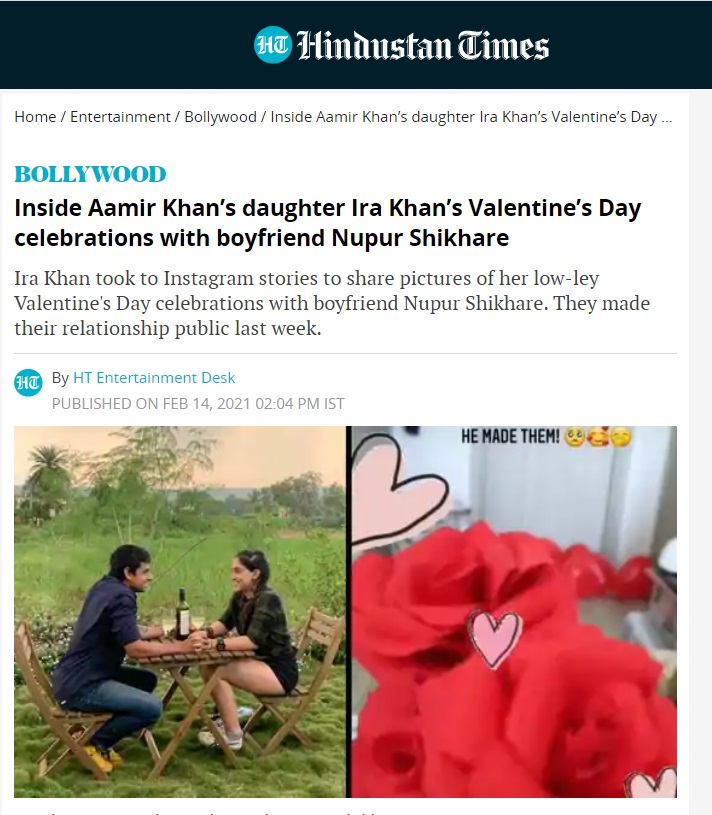
Task: Open HT Entertainment Desk author link
Action: [x=154, y=377]
